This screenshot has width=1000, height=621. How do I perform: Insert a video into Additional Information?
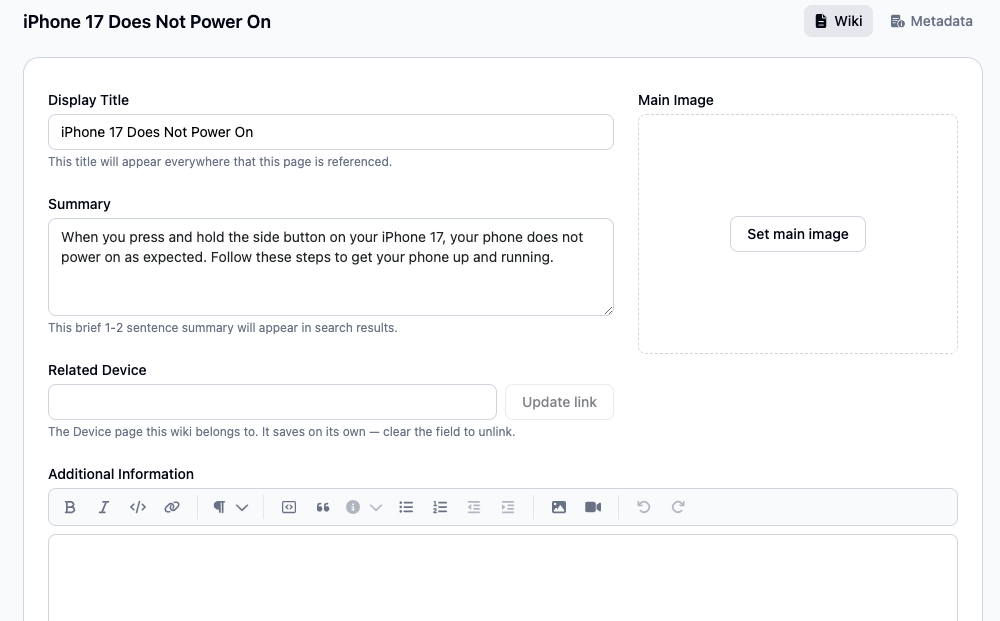tap(593, 507)
